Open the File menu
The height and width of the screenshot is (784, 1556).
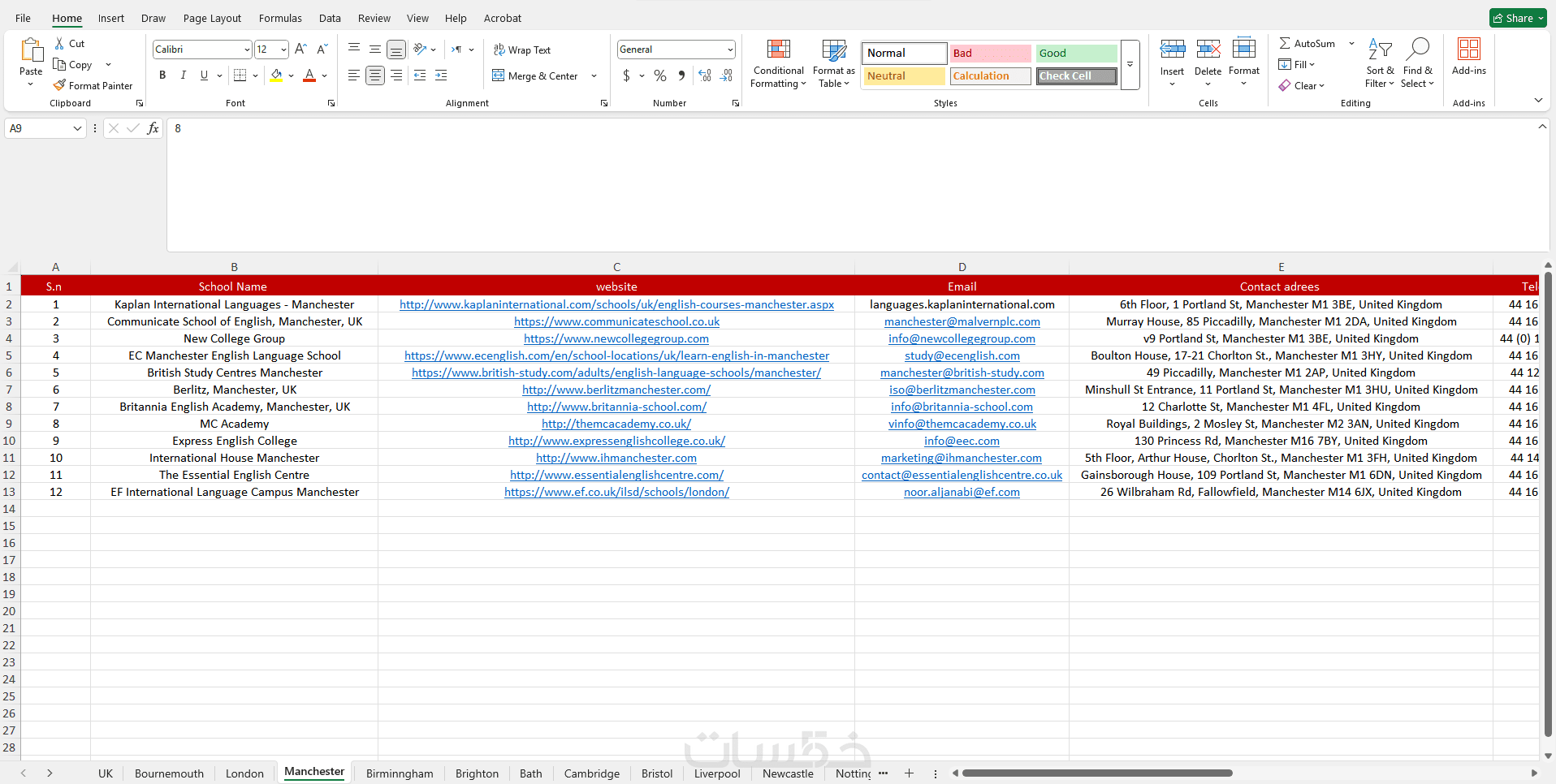point(23,18)
